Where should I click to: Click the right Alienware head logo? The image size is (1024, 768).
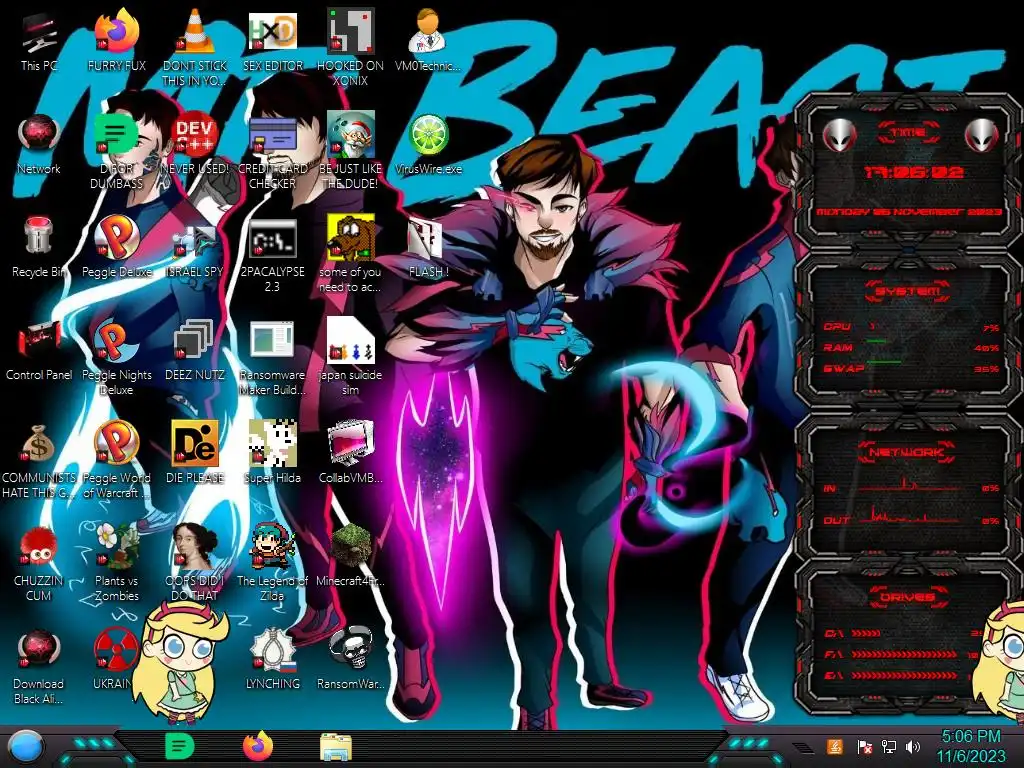tap(982, 135)
